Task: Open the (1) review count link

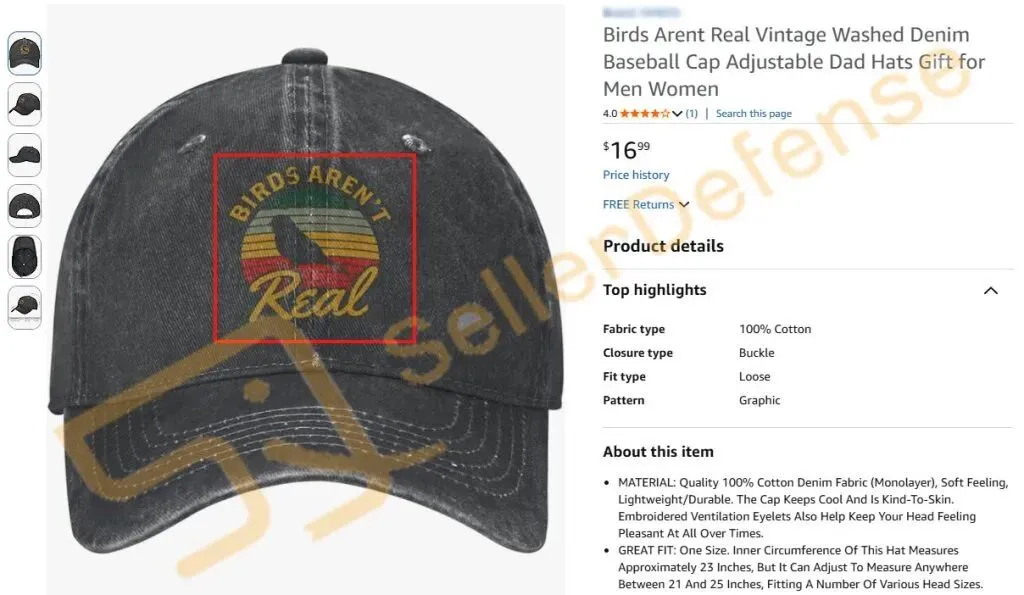Action: tap(692, 114)
